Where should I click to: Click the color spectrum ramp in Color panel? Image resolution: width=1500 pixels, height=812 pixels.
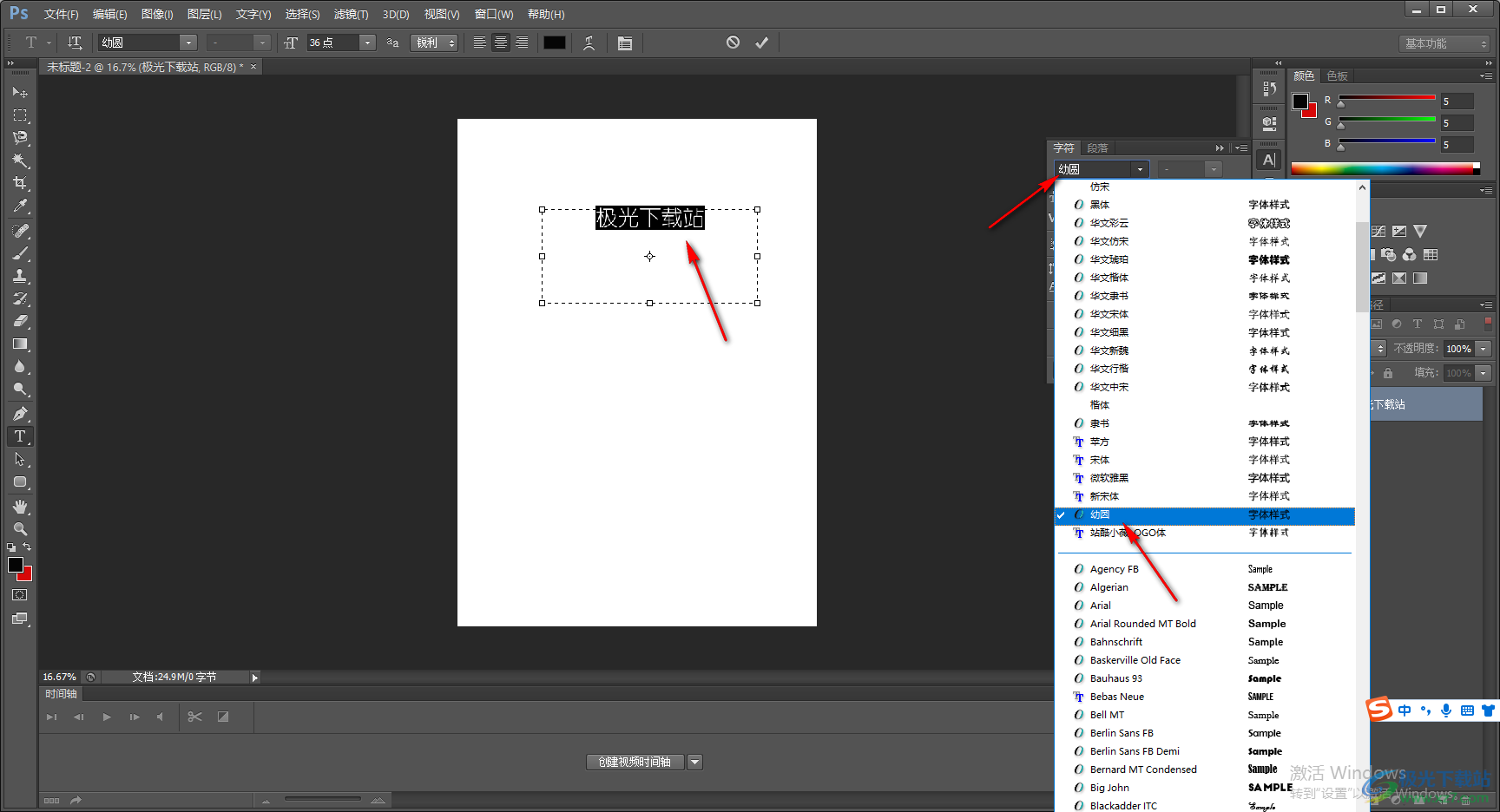tap(1385, 168)
